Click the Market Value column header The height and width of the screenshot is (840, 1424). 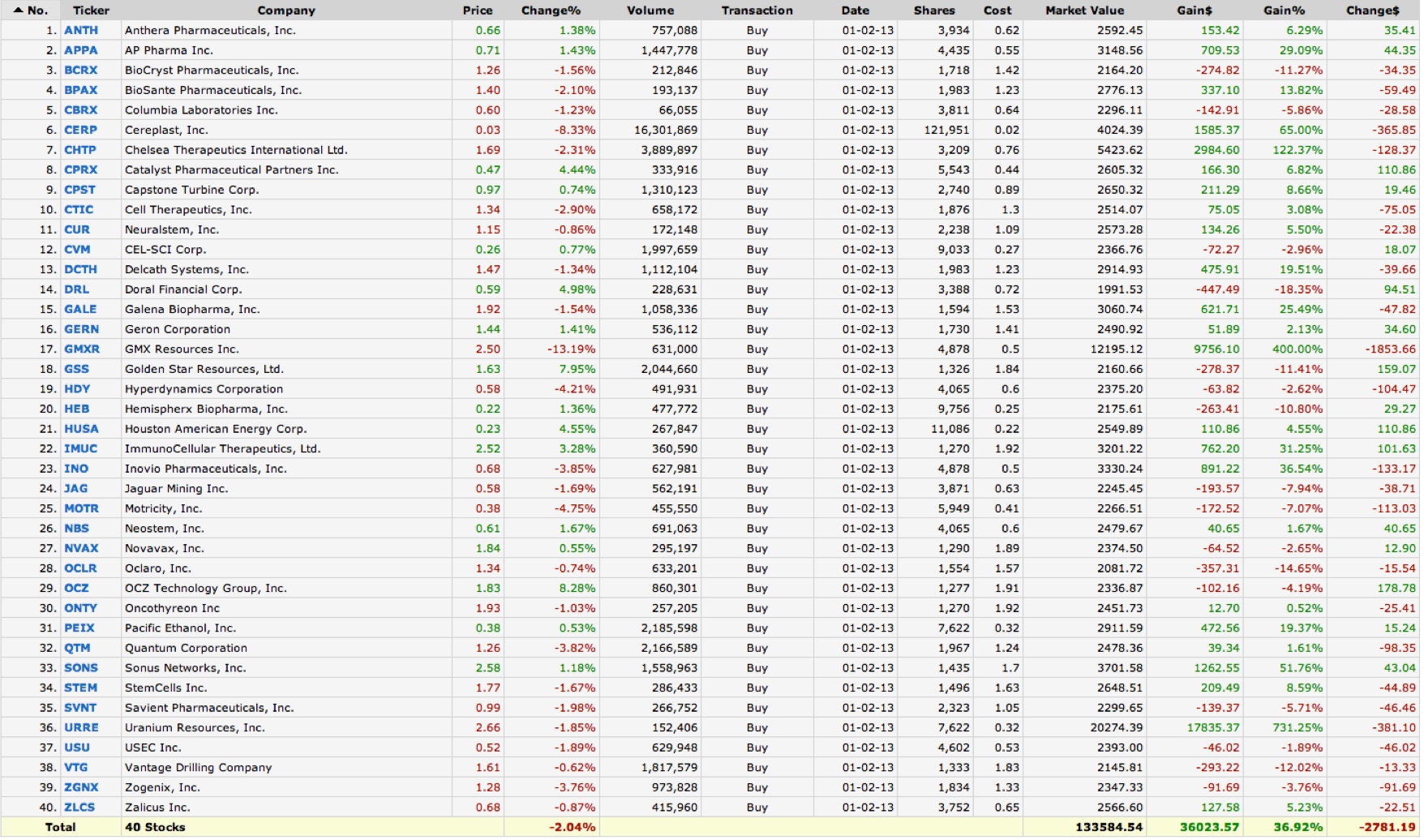1085,11
